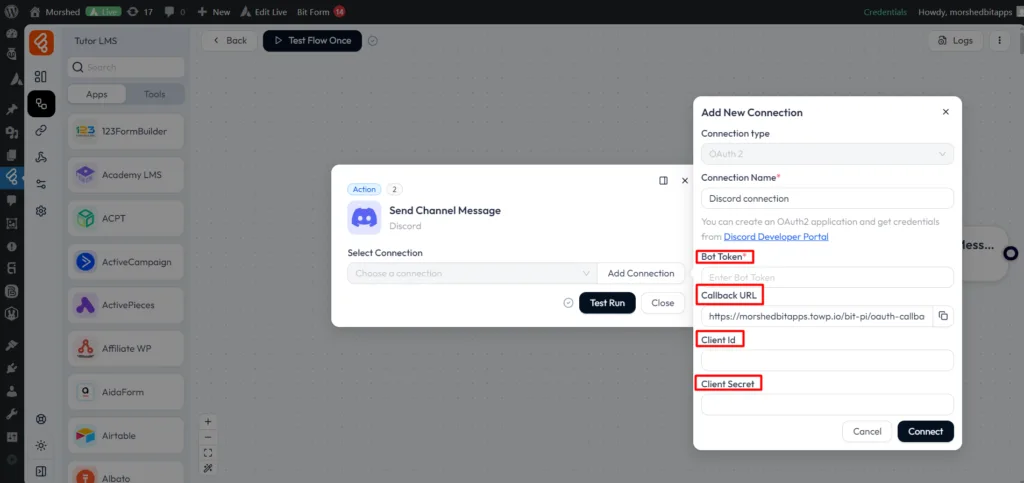The height and width of the screenshot is (483, 1024).
Task: Open the dashboard grid icon in sidebar
Action: point(40,76)
